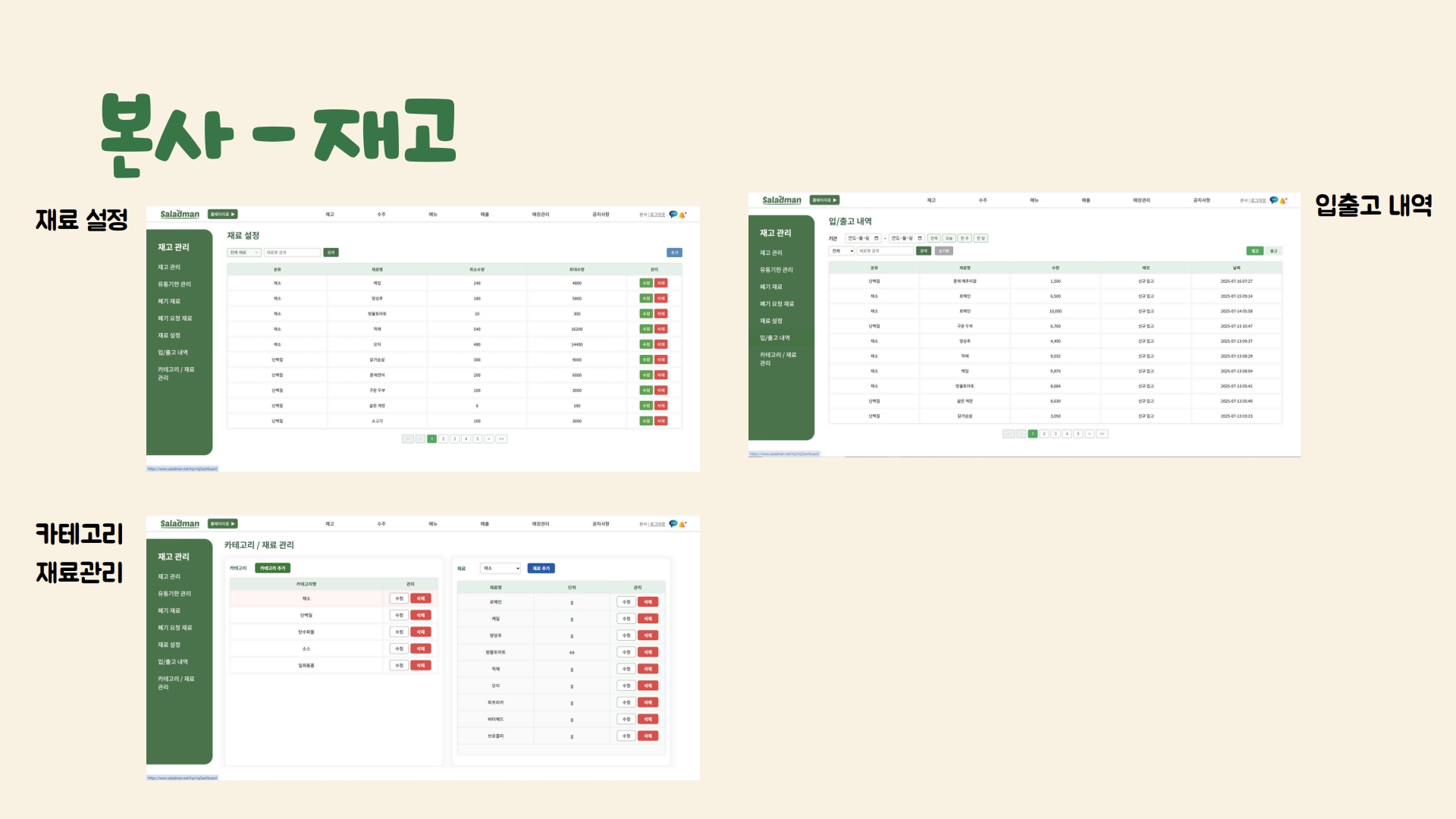This screenshot has width=1456, height=819.
Task: Select 유통기한 관리 sidebar item in 카테고리/재료 관리 screenshot
Action: point(174,594)
